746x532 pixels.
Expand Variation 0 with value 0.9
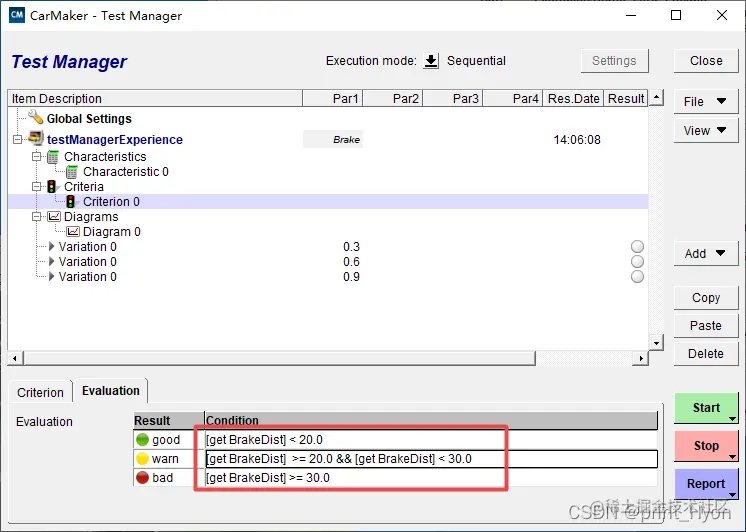[x=51, y=276]
